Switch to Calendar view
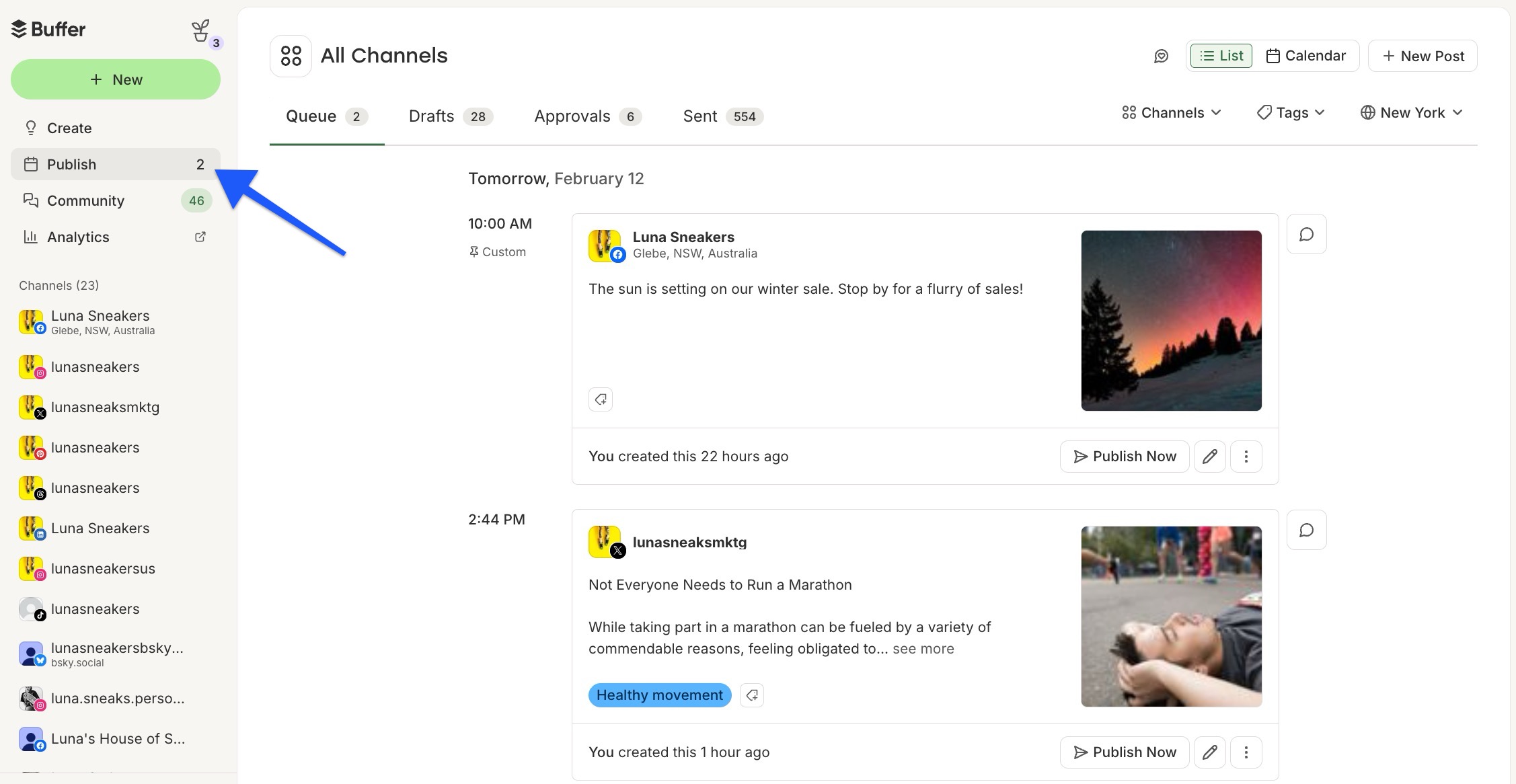The width and height of the screenshot is (1516, 784). 1305,56
